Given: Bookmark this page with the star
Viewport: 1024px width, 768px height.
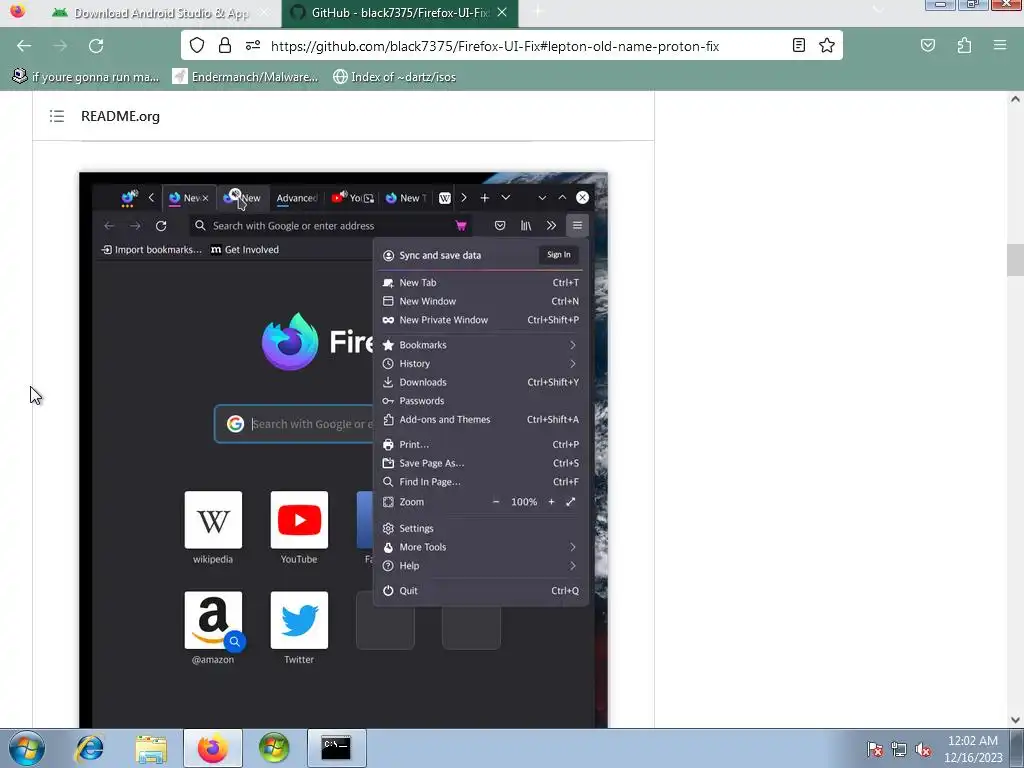Looking at the screenshot, I should pyautogui.click(x=827, y=45).
